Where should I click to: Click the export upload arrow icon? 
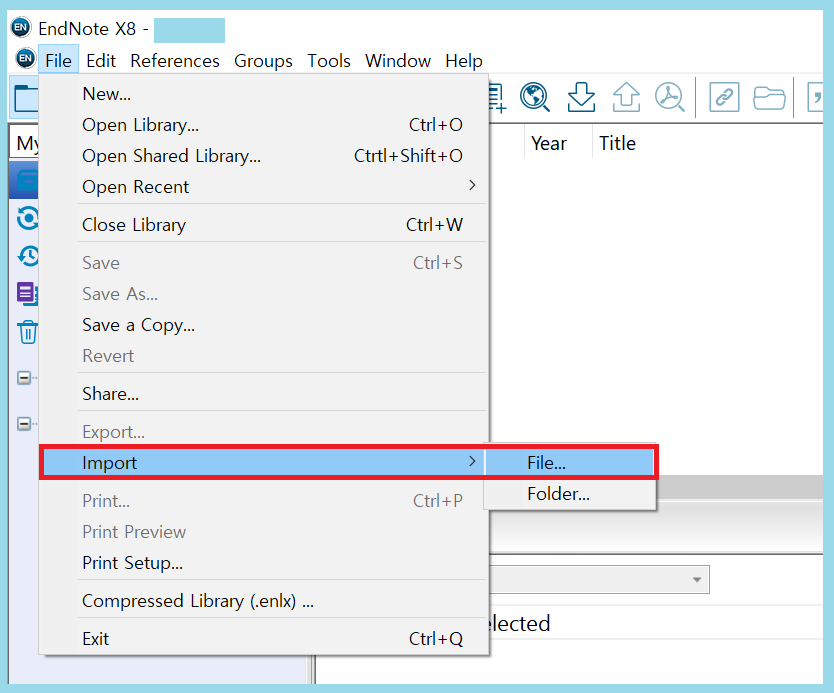(626, 97)
